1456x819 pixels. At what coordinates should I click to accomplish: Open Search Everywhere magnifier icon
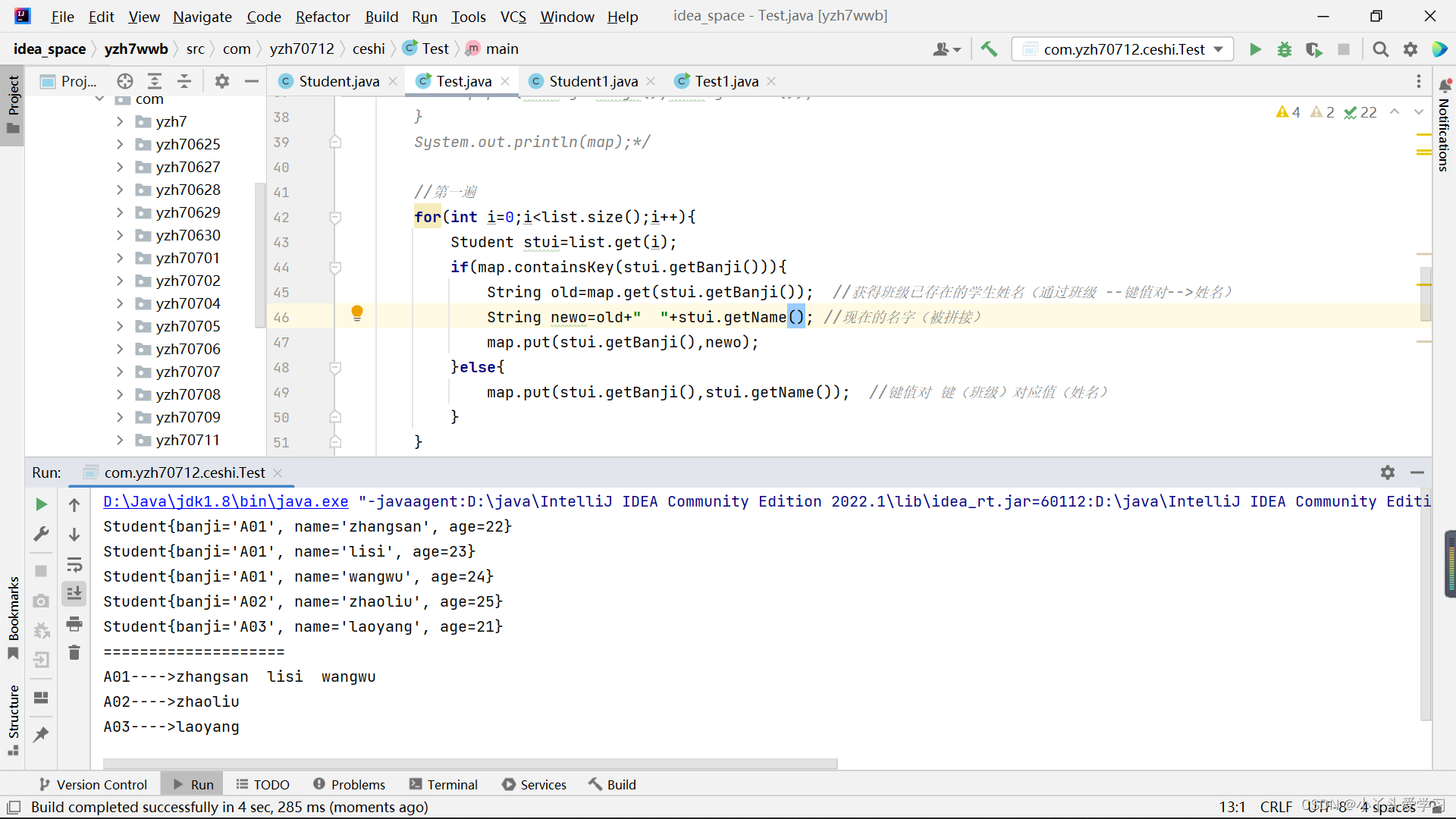tap(1380, 49)
